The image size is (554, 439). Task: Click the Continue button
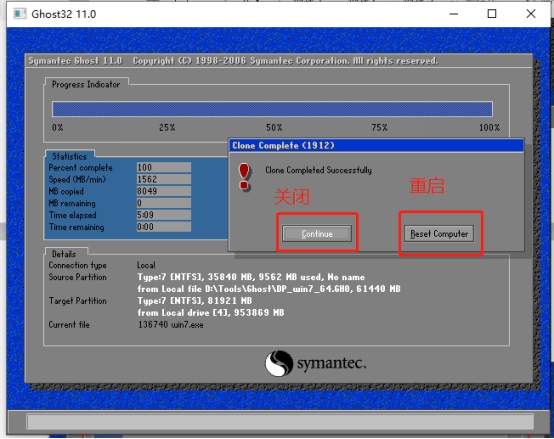click(x=317, y=233)
